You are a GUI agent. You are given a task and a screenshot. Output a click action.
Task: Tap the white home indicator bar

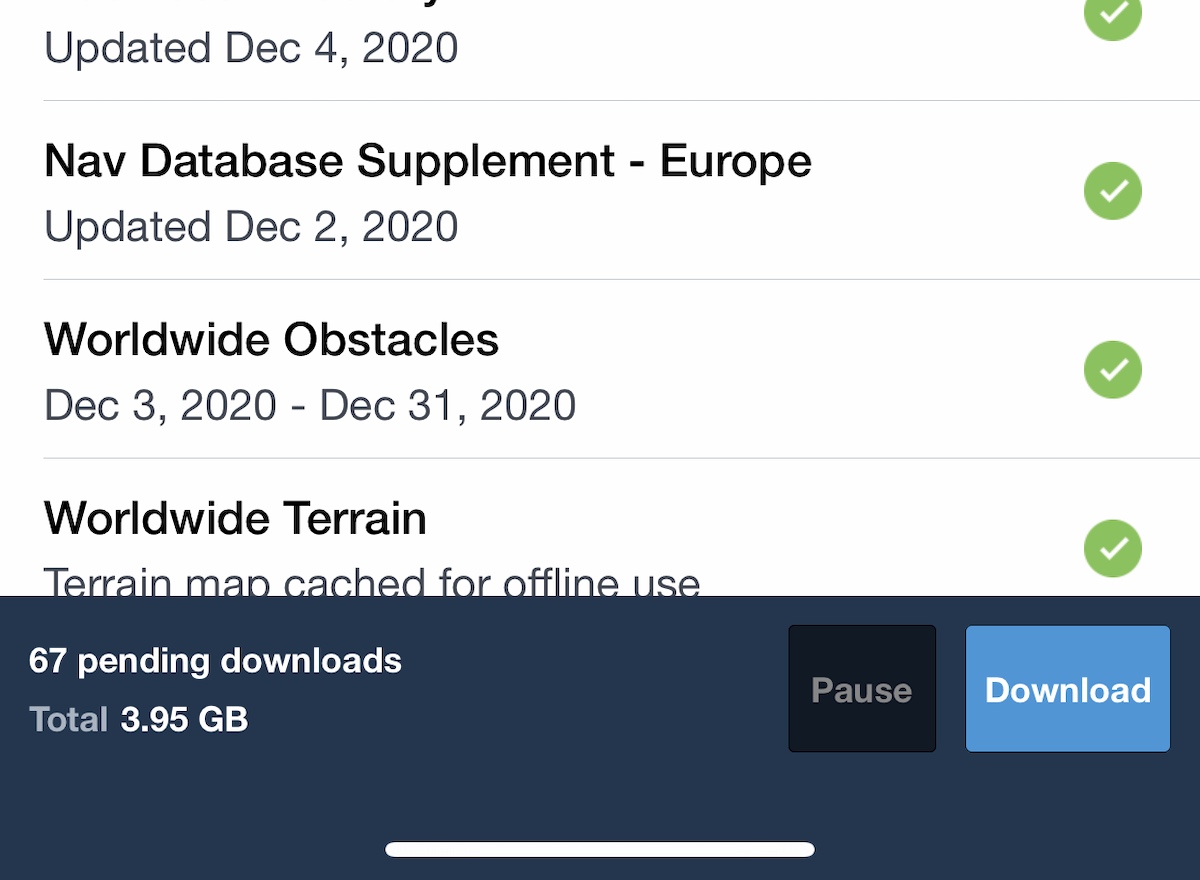click(600, 850)
